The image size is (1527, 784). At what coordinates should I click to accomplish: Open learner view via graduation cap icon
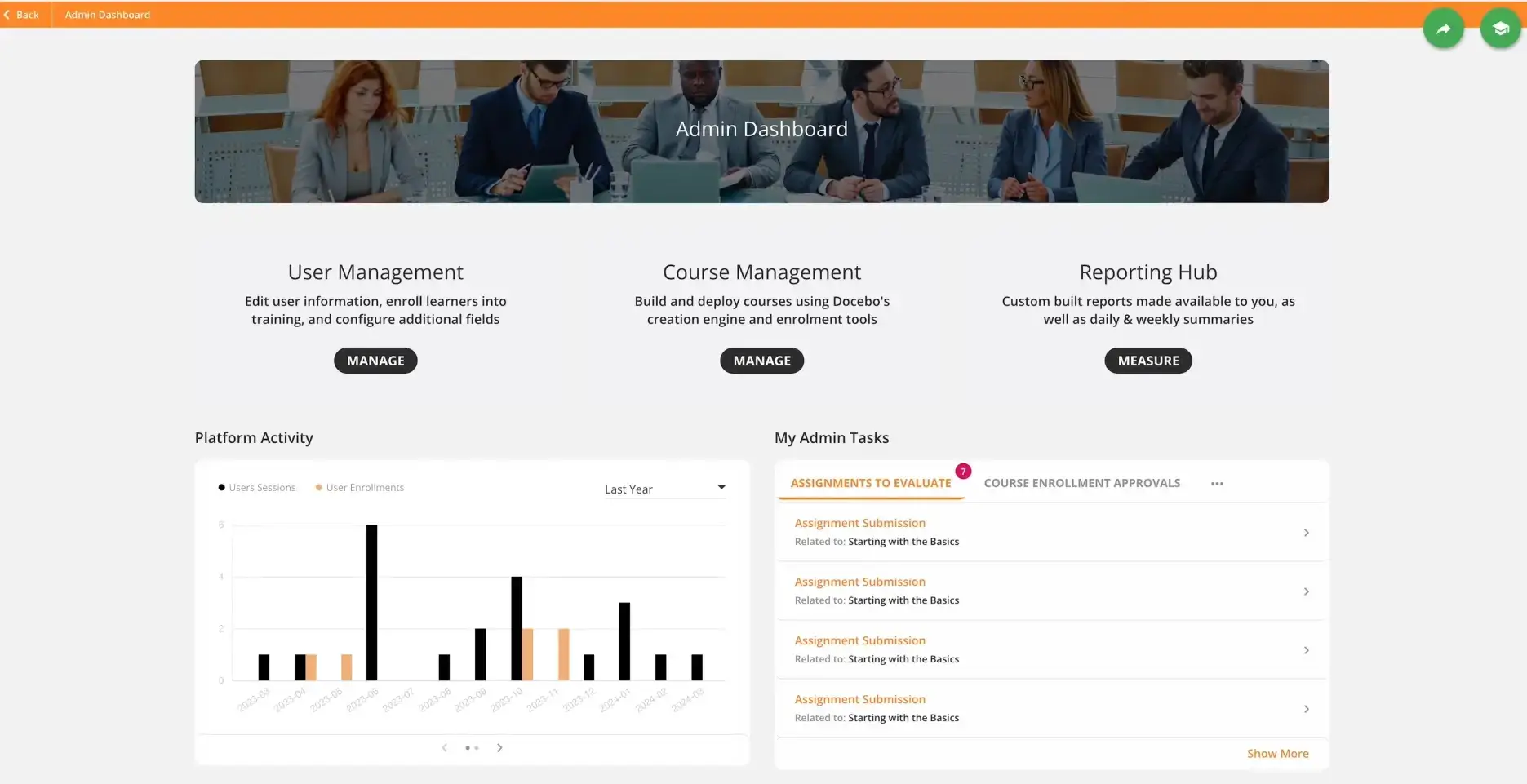click(1500, 28)
